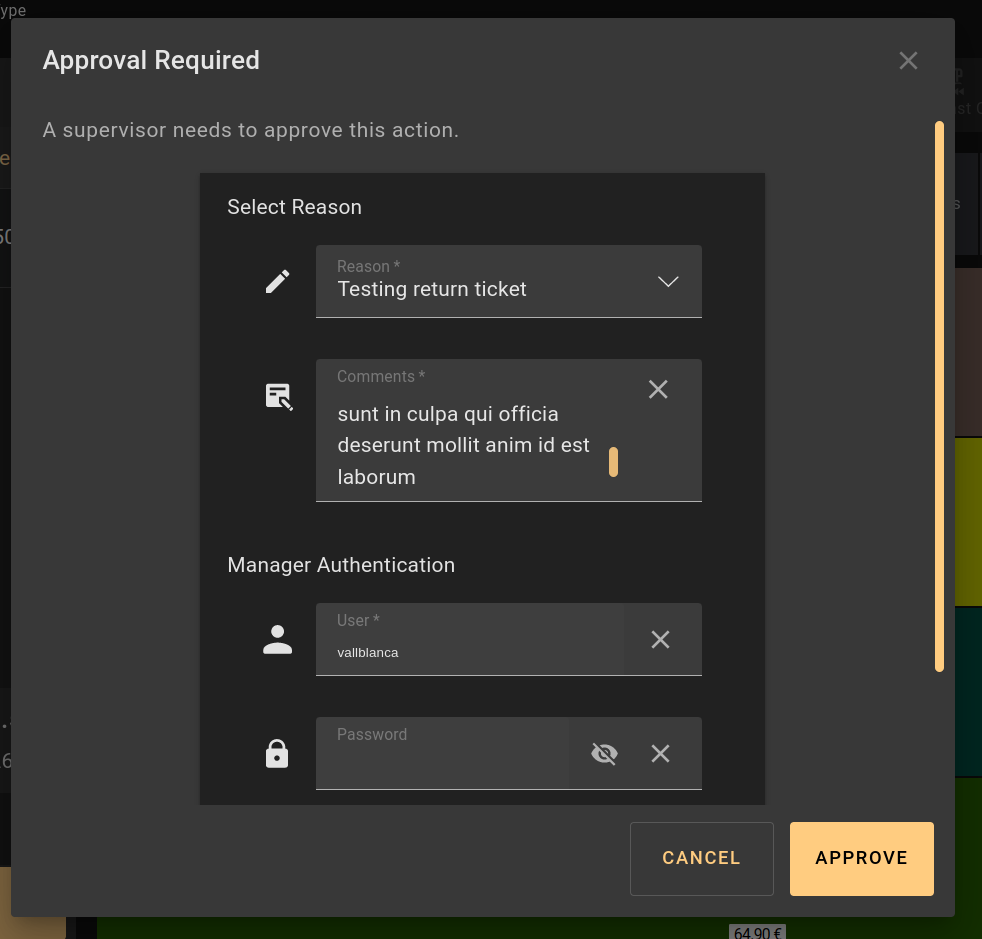Open the Reason dropdown
This screenshot has width=982, height=939.
tap(509, 281)
